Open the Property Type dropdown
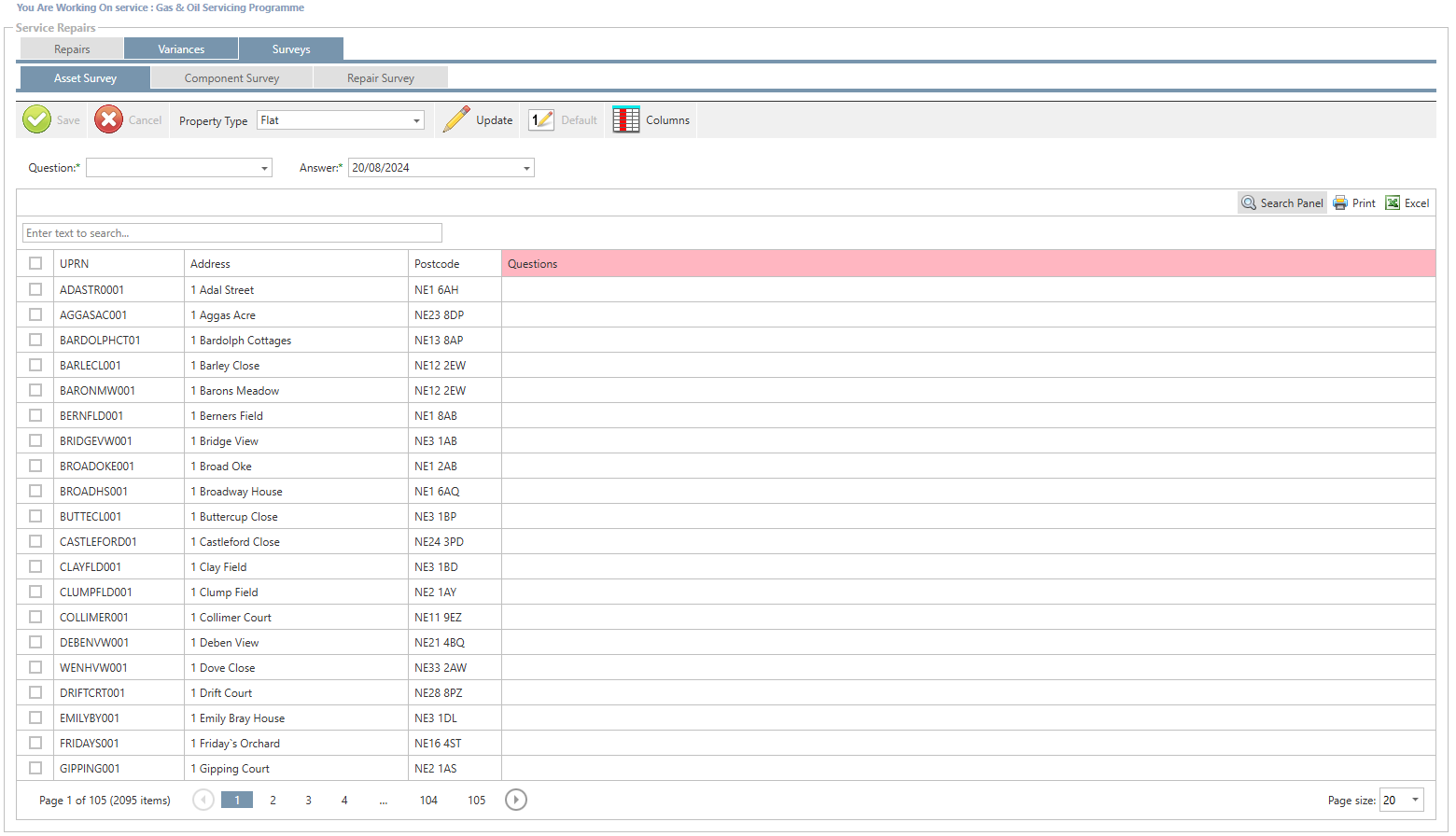Image resolution: width=1456 pixels, height=836 pixels. coord(416,120)
